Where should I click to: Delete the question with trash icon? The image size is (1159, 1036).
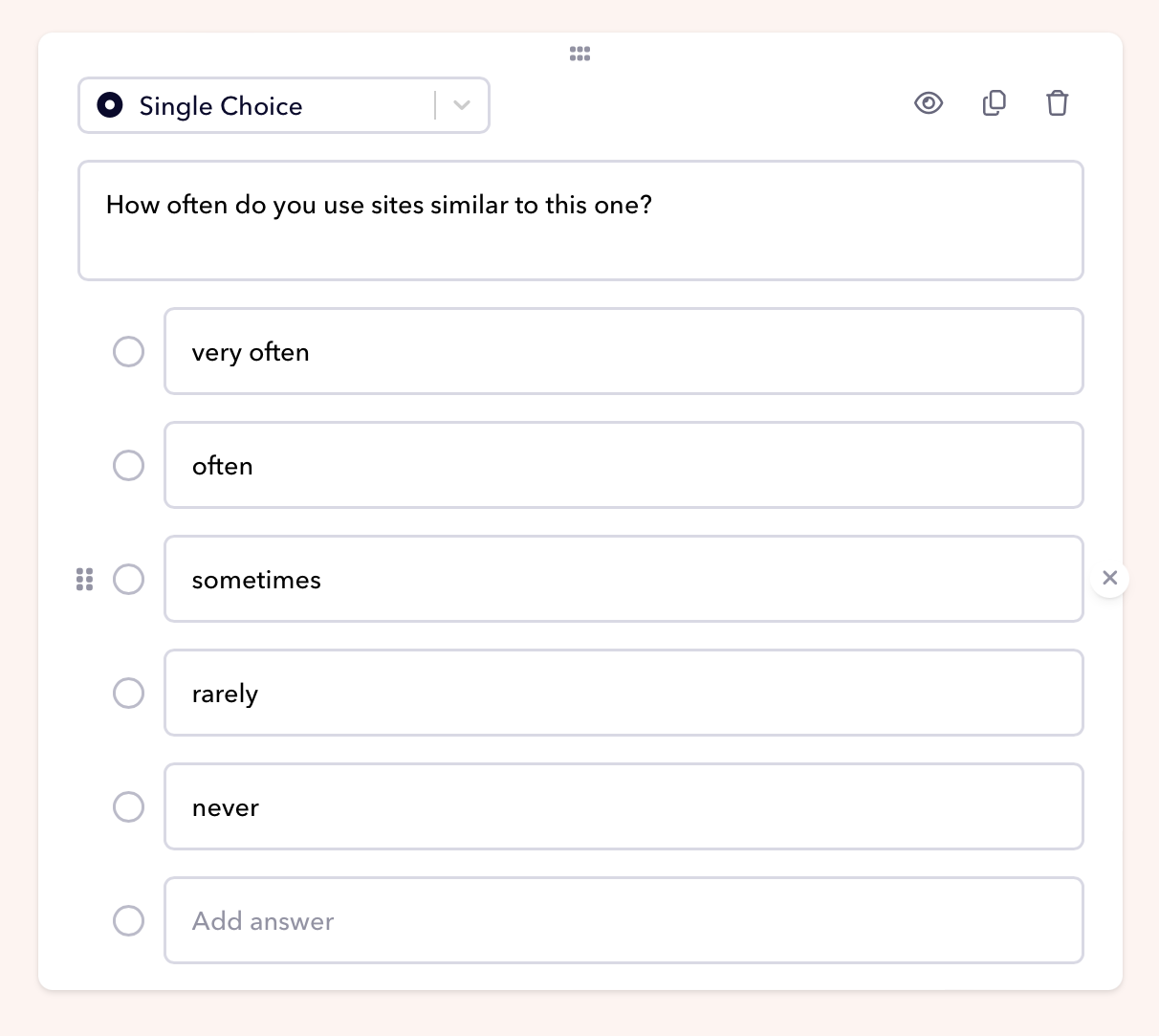point(1057,103)
